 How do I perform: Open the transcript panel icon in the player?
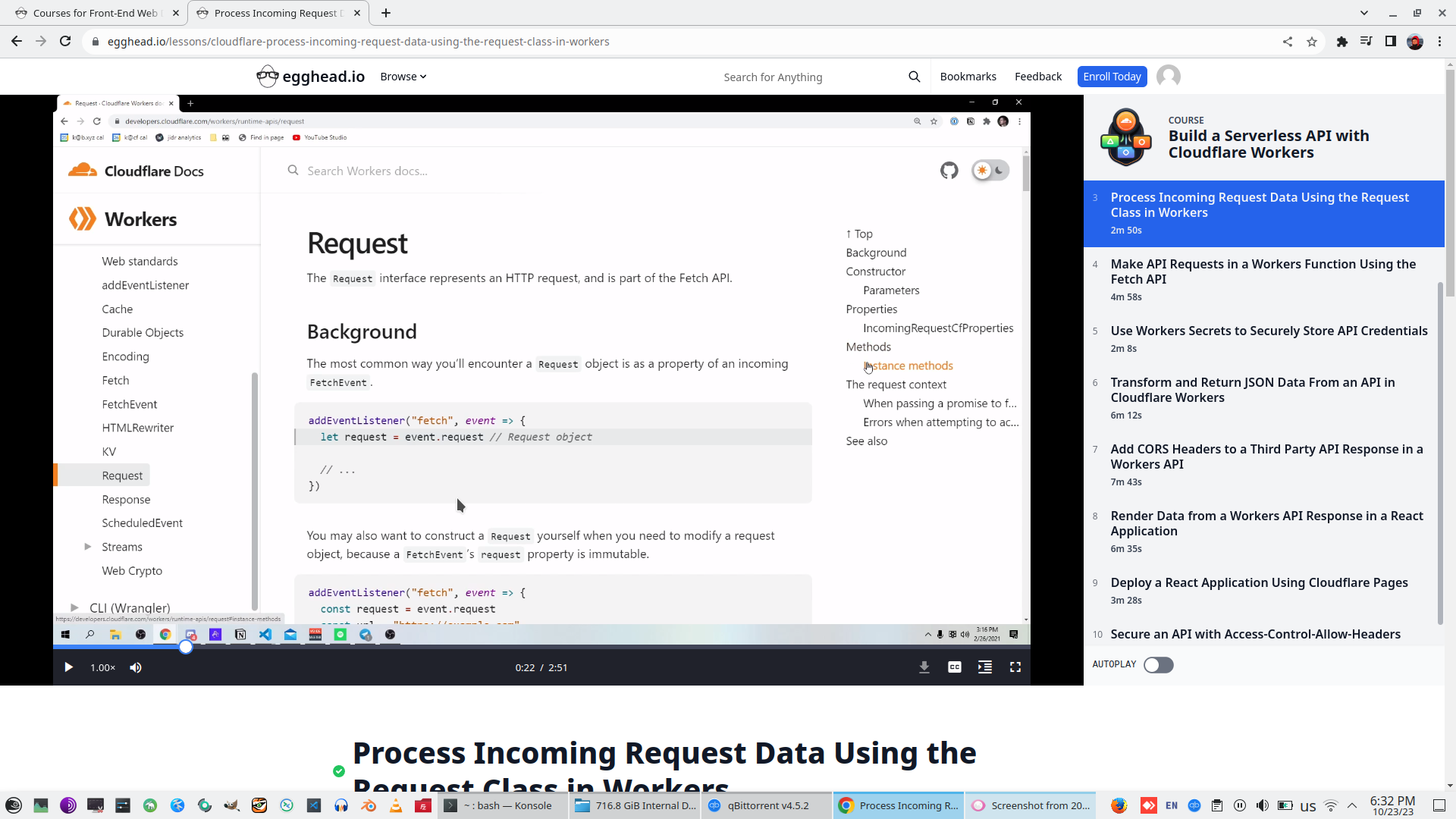(985, 667)
